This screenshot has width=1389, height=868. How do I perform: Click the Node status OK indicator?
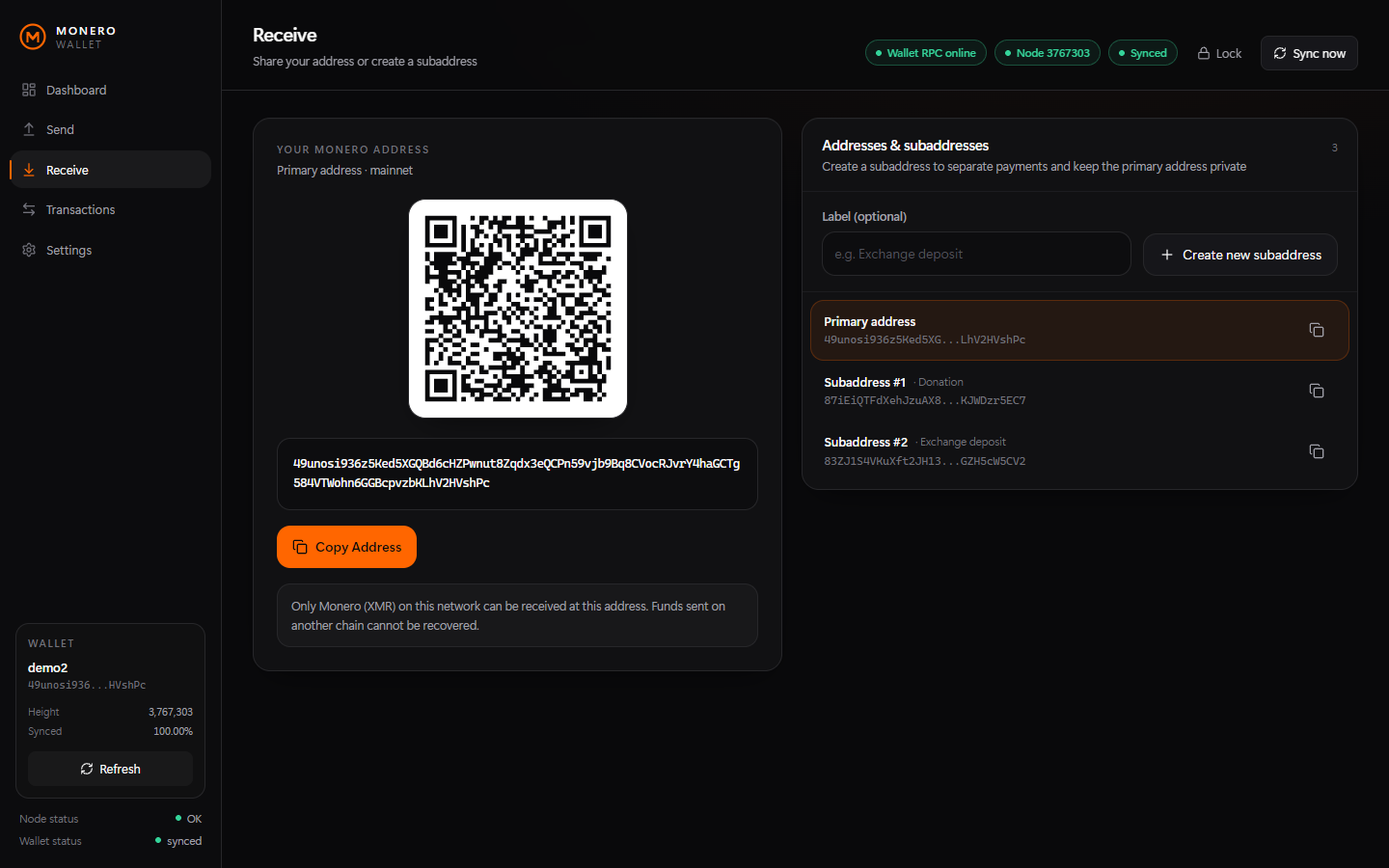pos(189,819)
